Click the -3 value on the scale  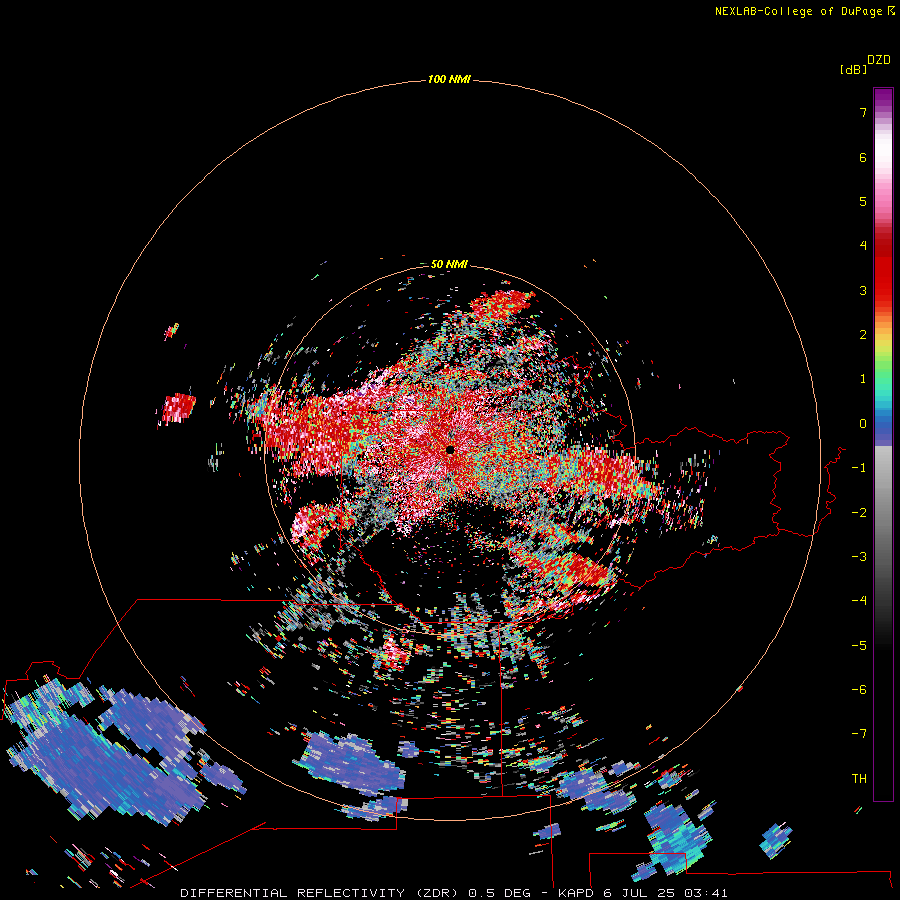click(859, 556)
